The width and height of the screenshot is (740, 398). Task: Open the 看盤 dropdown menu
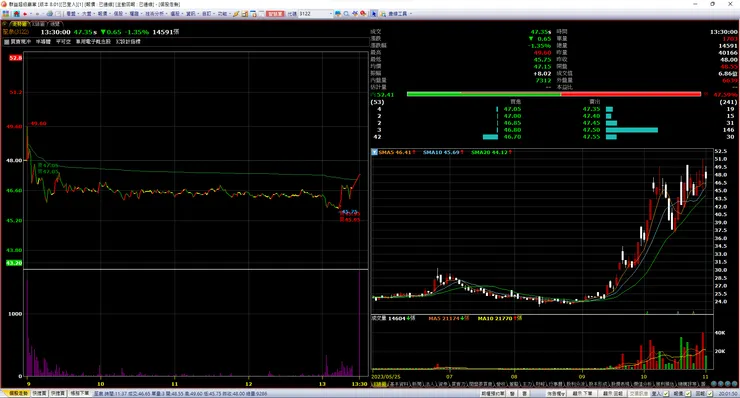(x=72, y=14)
